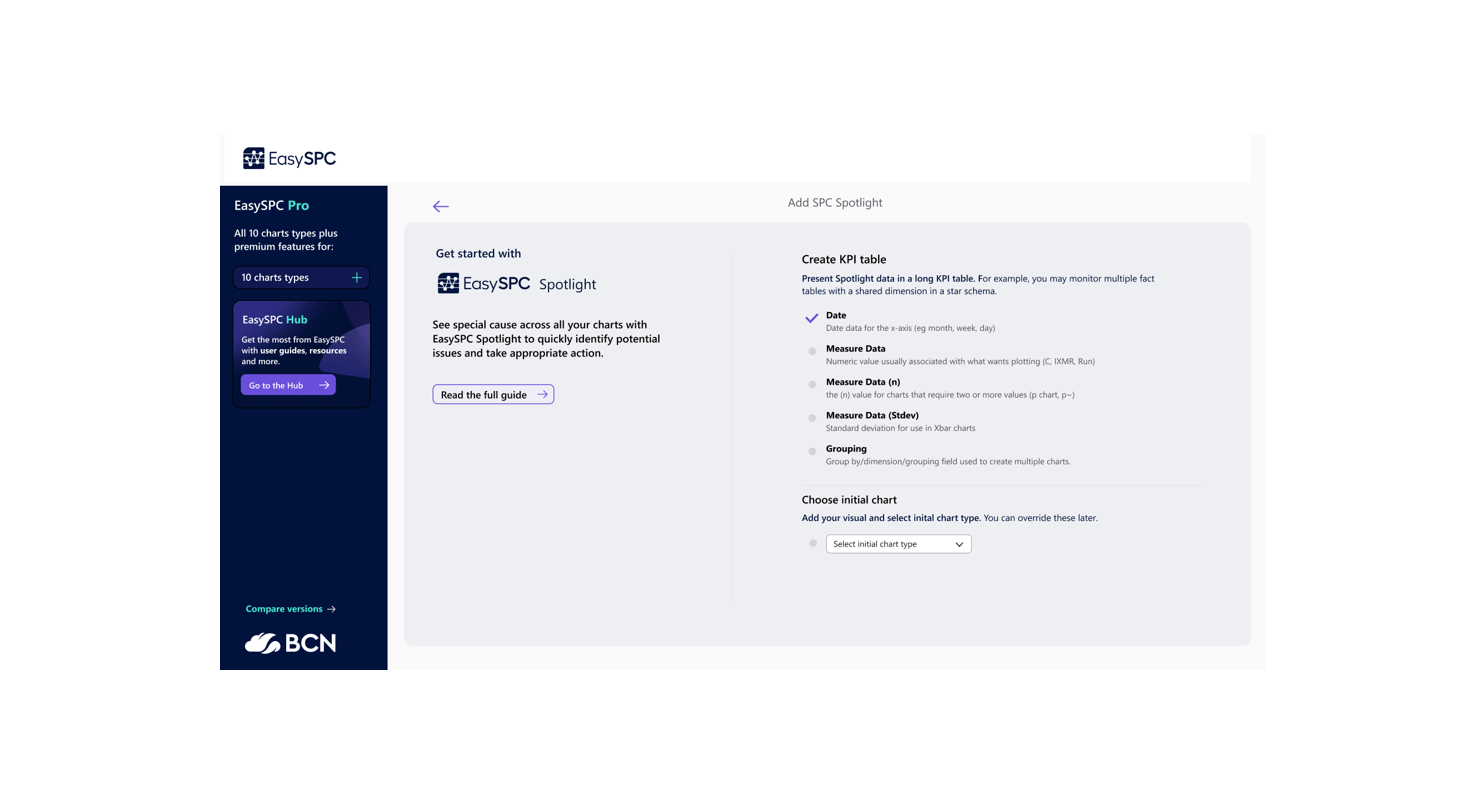Open the Select initial chart type dropdown
The height and width of the screenshot is (812, 1477).
(x=897, y=544)
